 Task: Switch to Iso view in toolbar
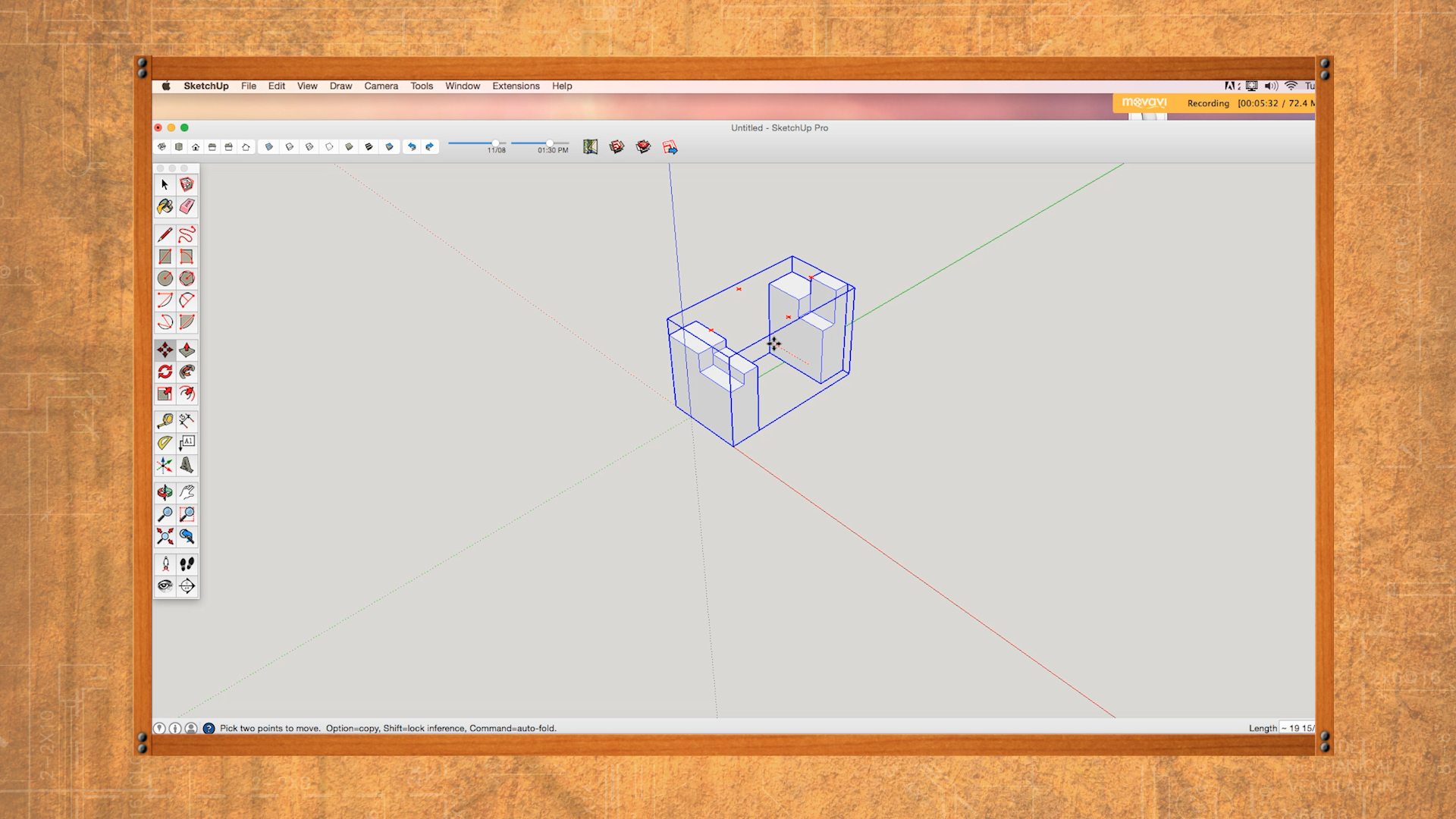(162, 147)
